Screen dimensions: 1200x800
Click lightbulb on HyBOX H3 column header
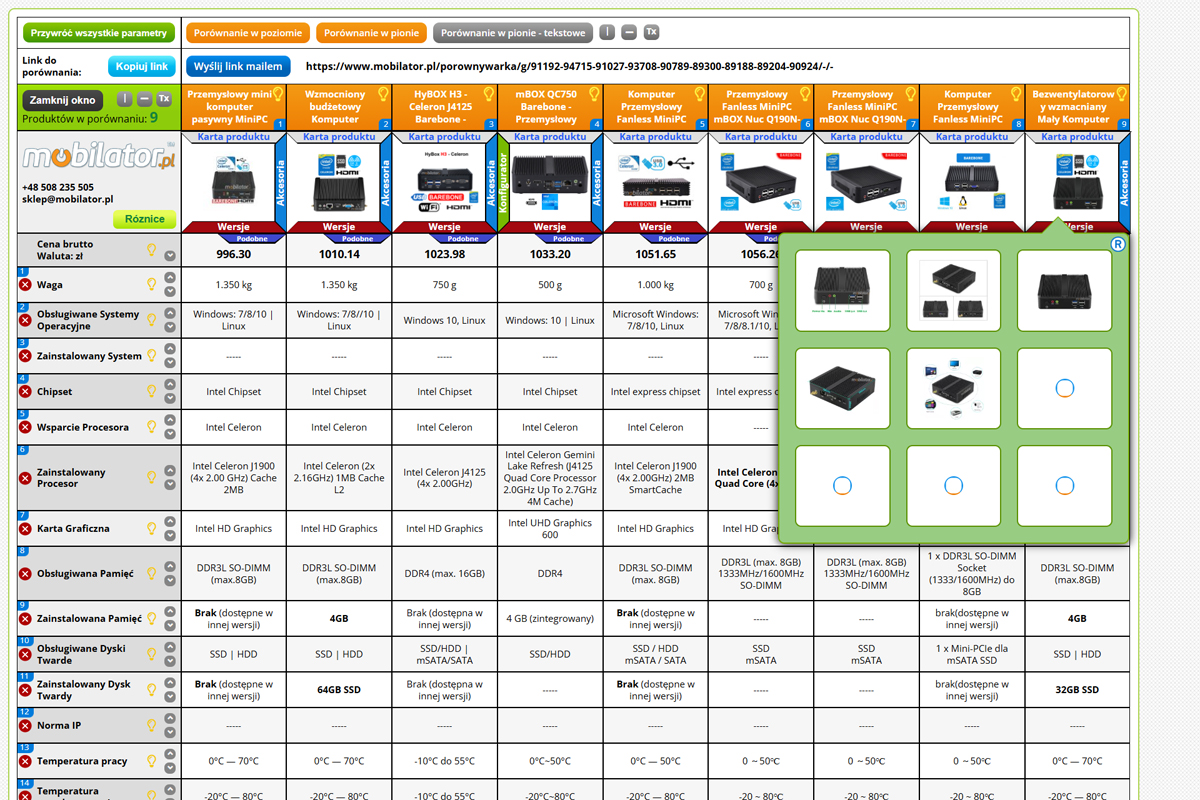[488, 94]
